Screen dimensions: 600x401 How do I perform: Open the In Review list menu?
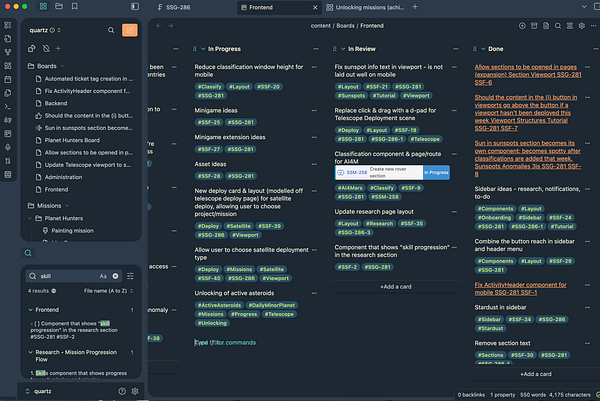point(456,49)
